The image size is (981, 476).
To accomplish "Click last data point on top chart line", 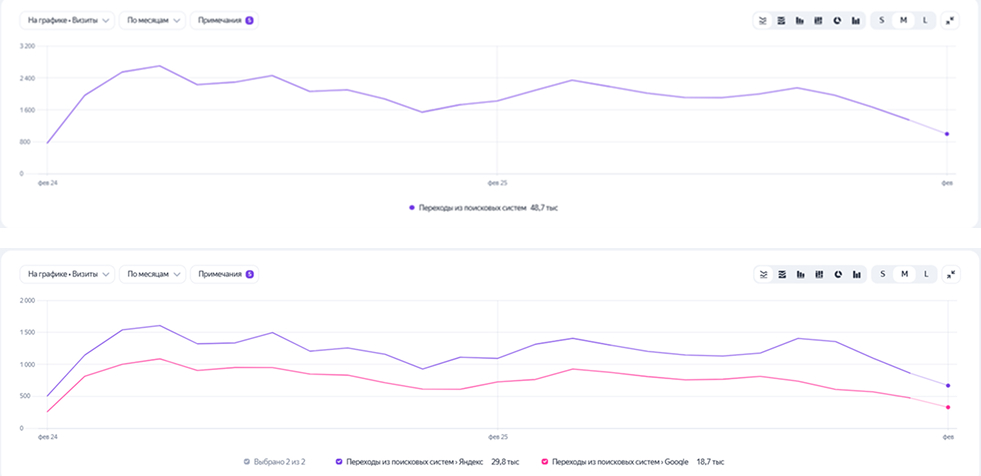I will (x=946, y=134).
